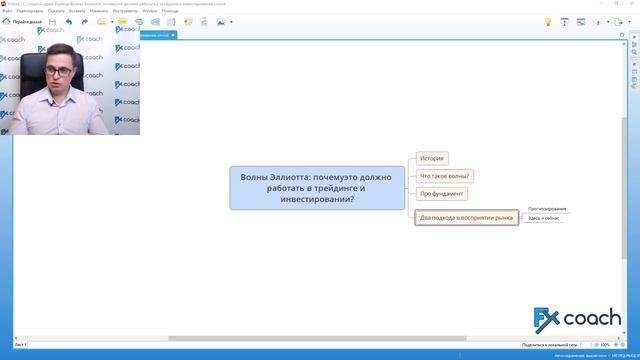Viewport: 640px width, 360px height.
Task: Open the top icon in the right sidebar
Action: coord(634,38)
